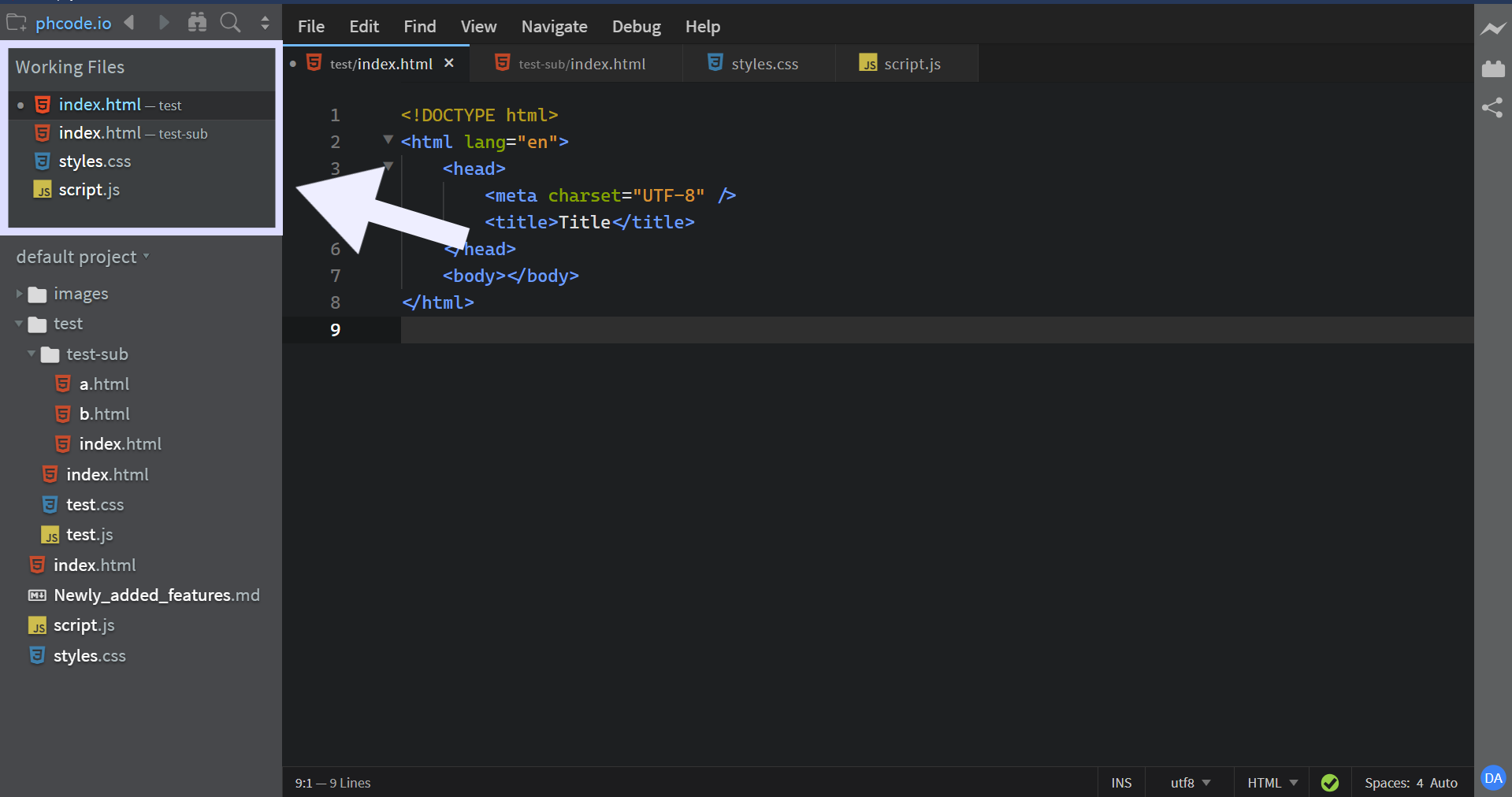Screen dimensions: 1512x797
Task: Click the DA profile avatar
Action: point(1493,778)
